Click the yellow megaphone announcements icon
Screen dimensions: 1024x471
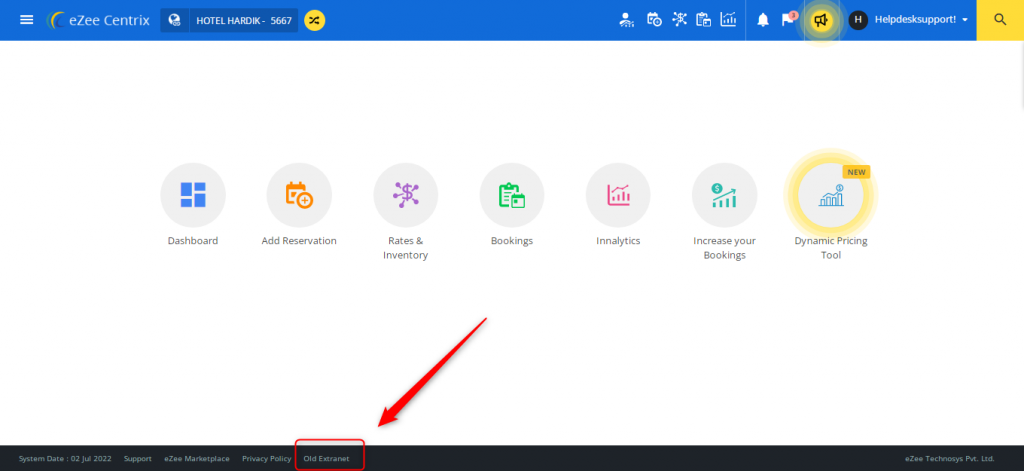pyautogui.click(x=821, y=20)
